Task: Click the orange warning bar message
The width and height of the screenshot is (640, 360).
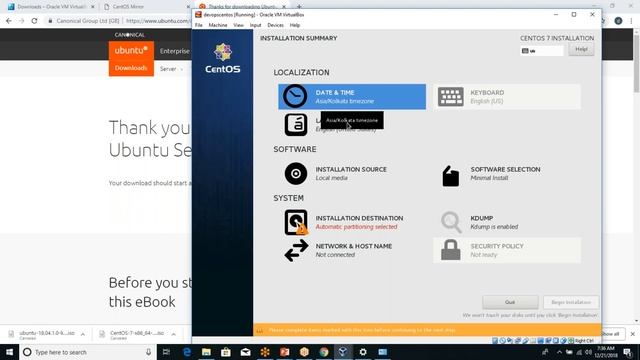Action: pos(362,330)
